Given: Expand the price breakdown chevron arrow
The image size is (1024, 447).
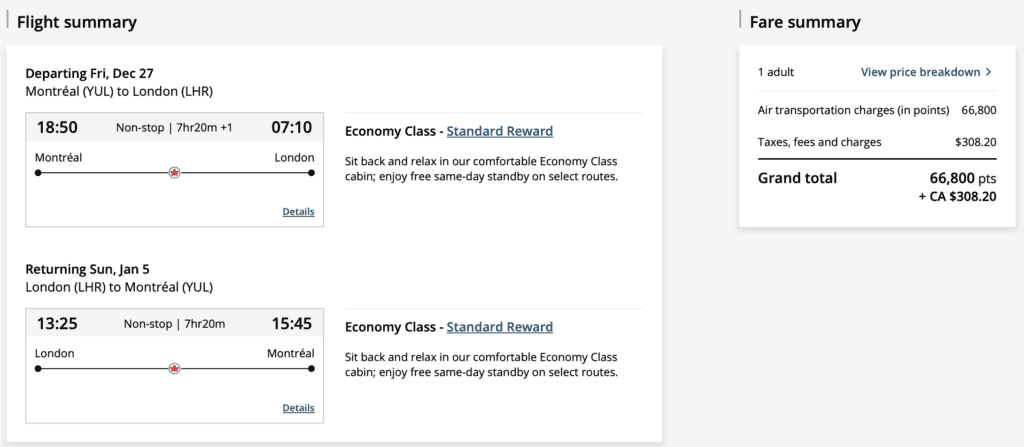Looking at the screenshot, I should point(989,72).
